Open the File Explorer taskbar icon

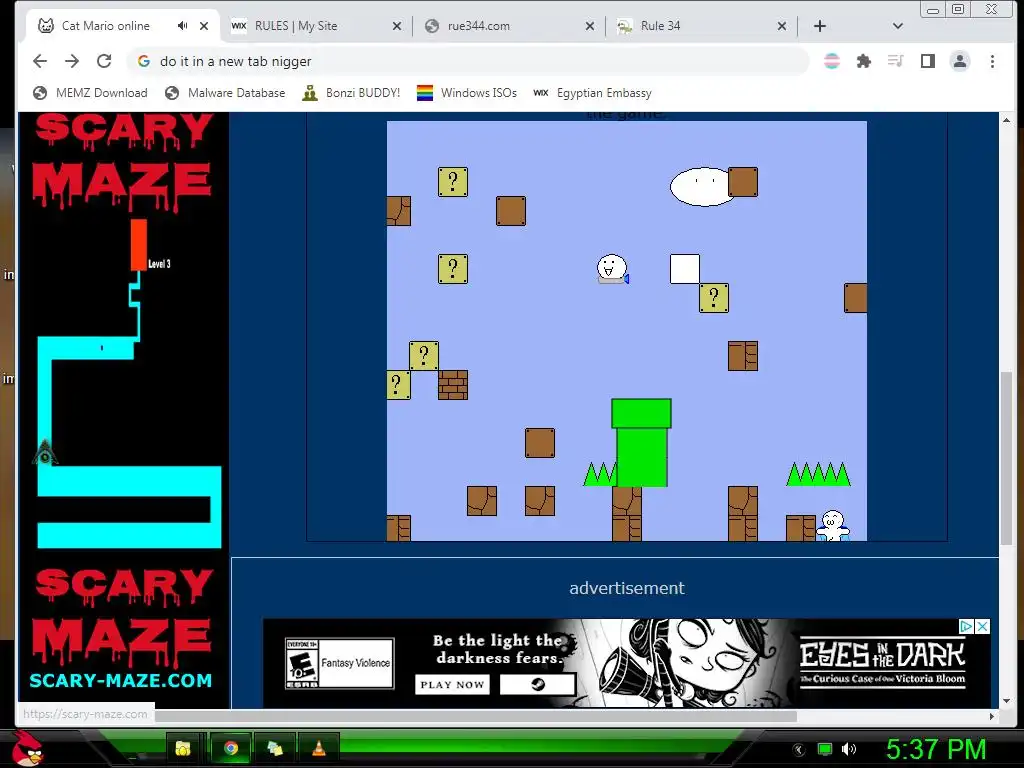pyautogui.click(x=182, y=748)
